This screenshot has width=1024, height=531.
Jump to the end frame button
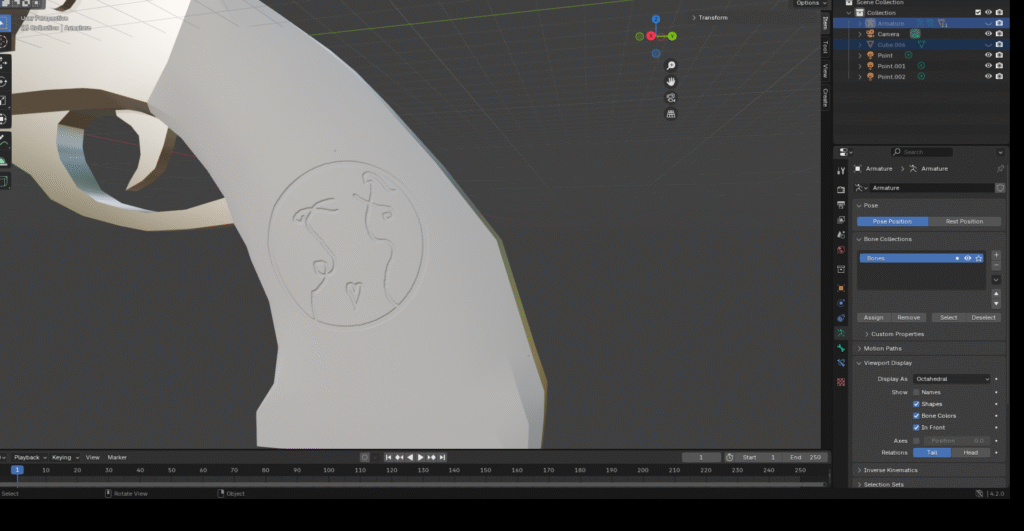click(x=441, y=457)
